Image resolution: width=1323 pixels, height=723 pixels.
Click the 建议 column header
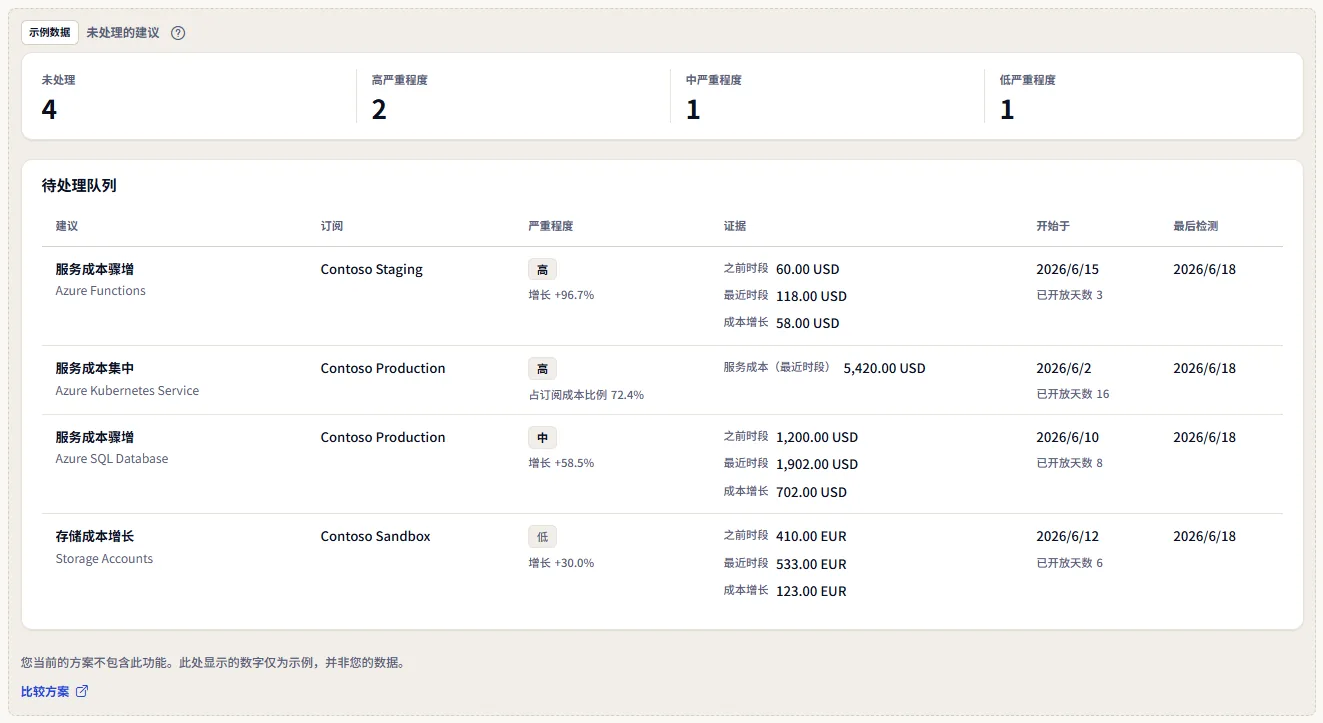(x=67, y=226)
